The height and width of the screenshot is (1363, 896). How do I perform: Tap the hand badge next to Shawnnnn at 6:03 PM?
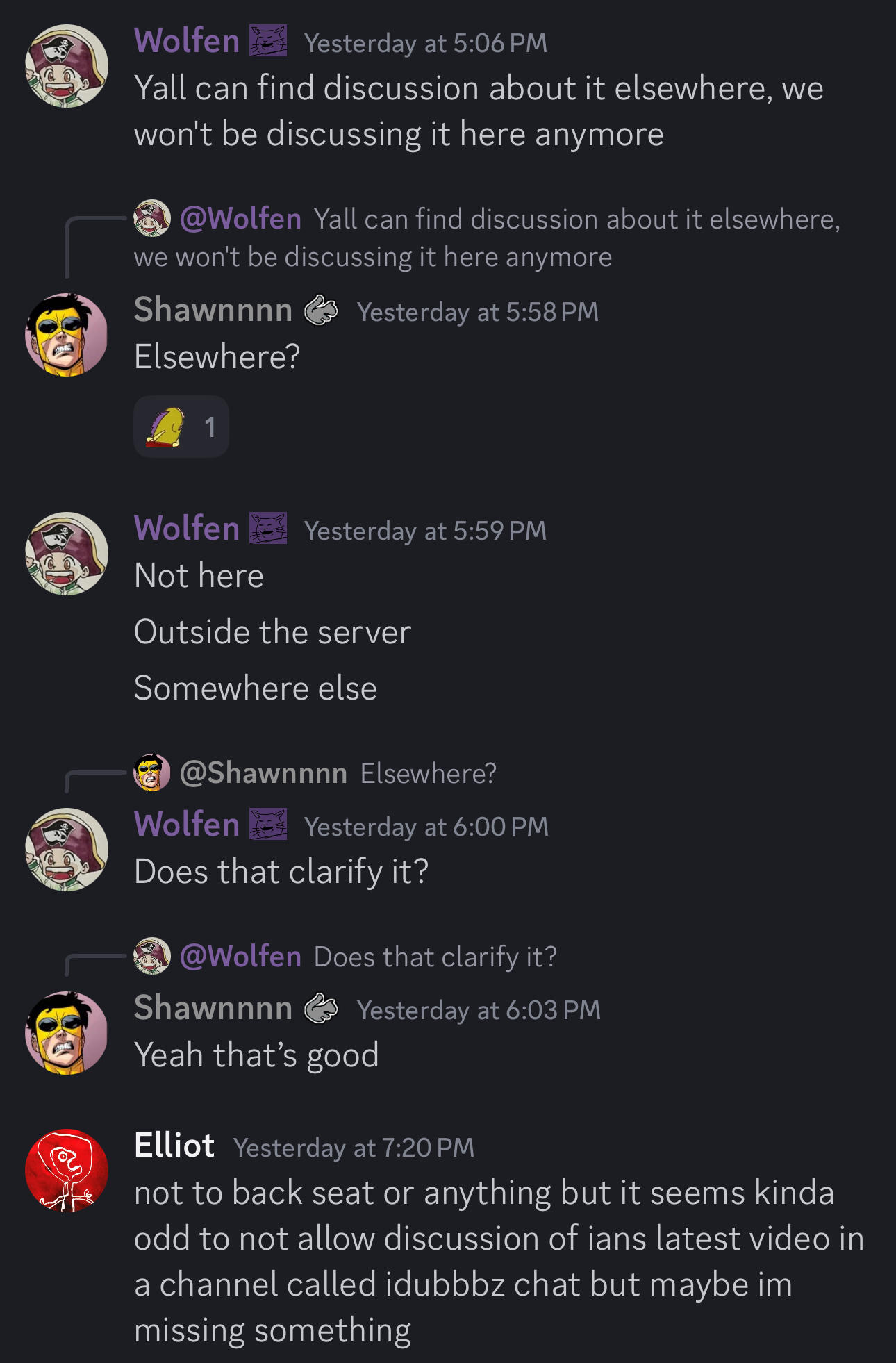[x=321, y=1009]
